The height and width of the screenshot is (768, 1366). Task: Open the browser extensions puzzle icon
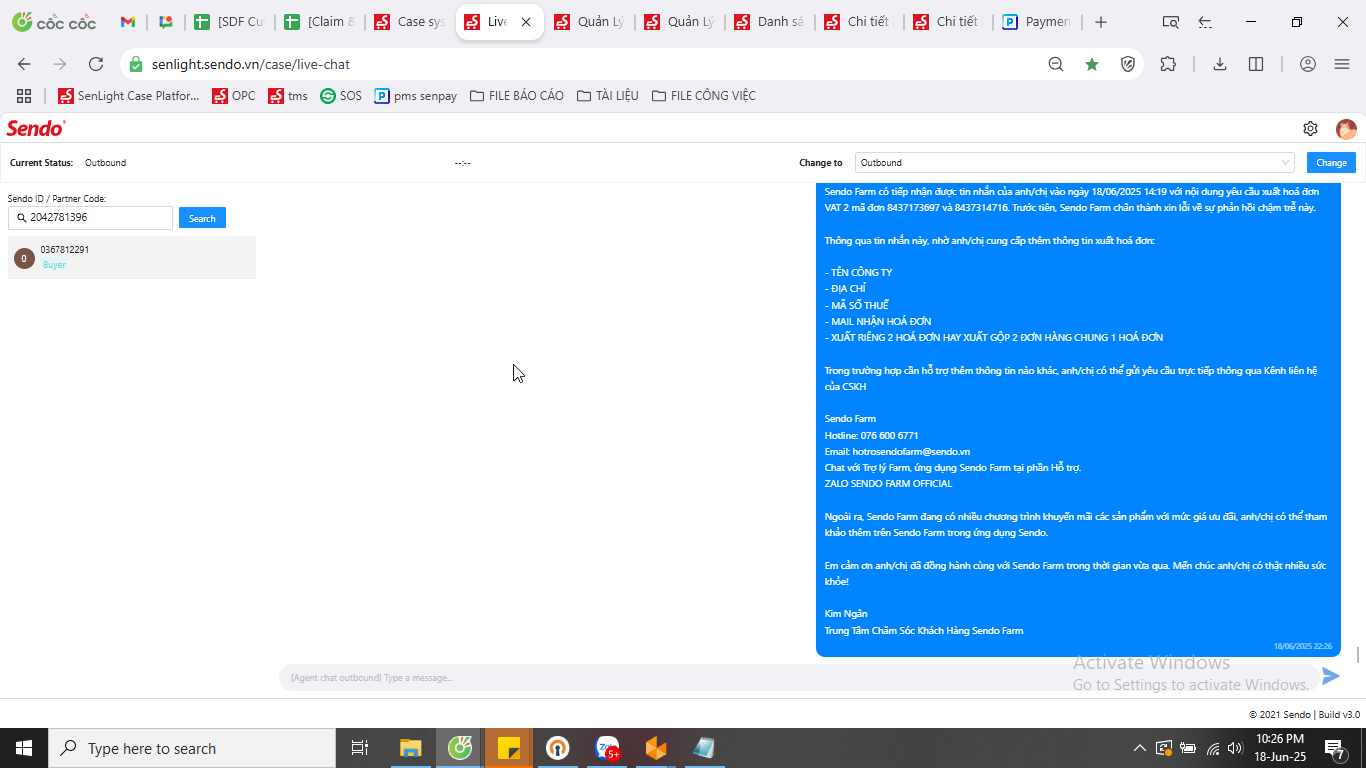(1168, 64)
